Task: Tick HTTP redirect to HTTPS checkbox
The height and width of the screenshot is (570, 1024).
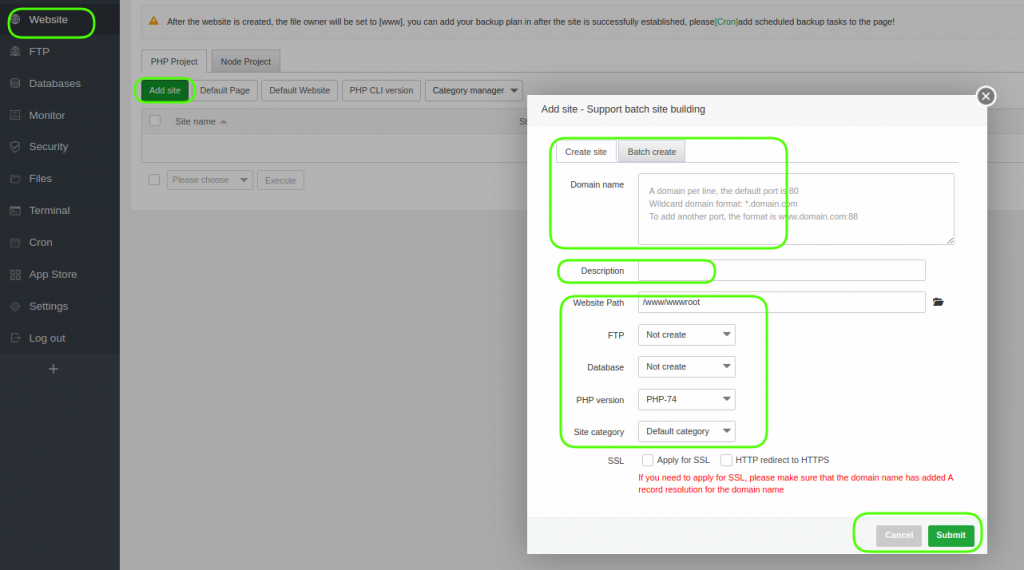Action: tap(726, 460)
